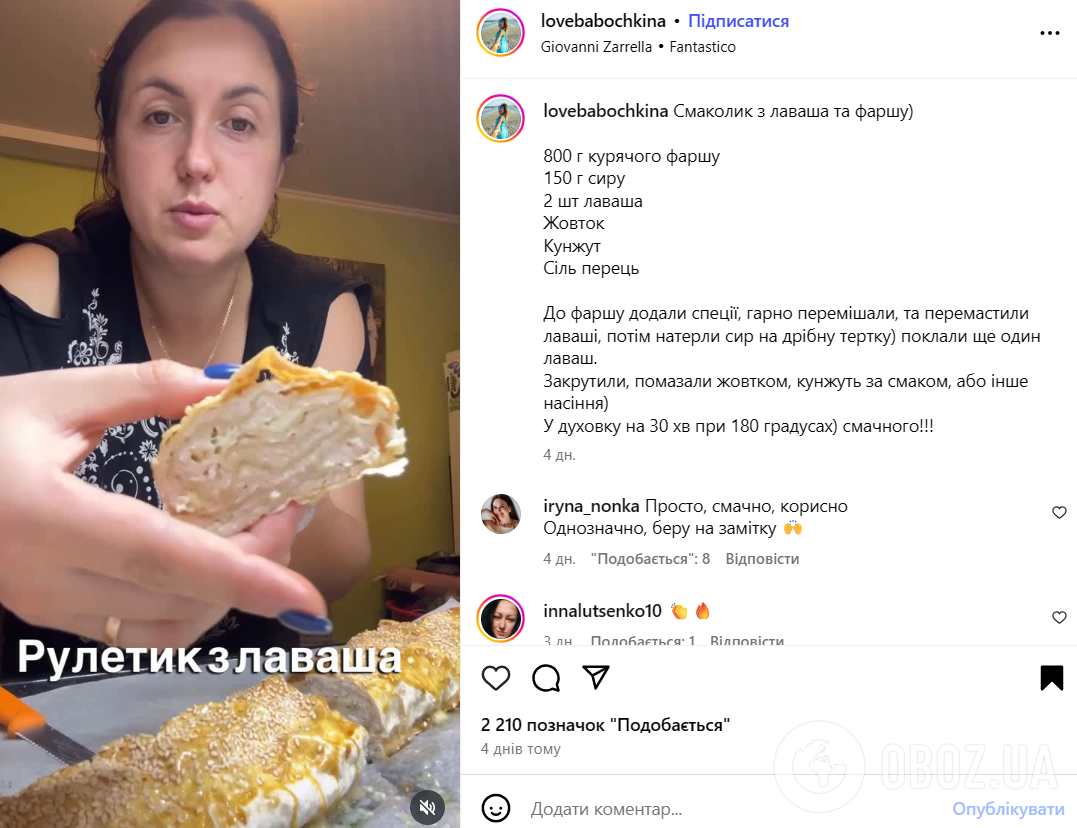Click the Підписатися follow link
Screen dimensions: 1077x828
[x=738, y=21]
